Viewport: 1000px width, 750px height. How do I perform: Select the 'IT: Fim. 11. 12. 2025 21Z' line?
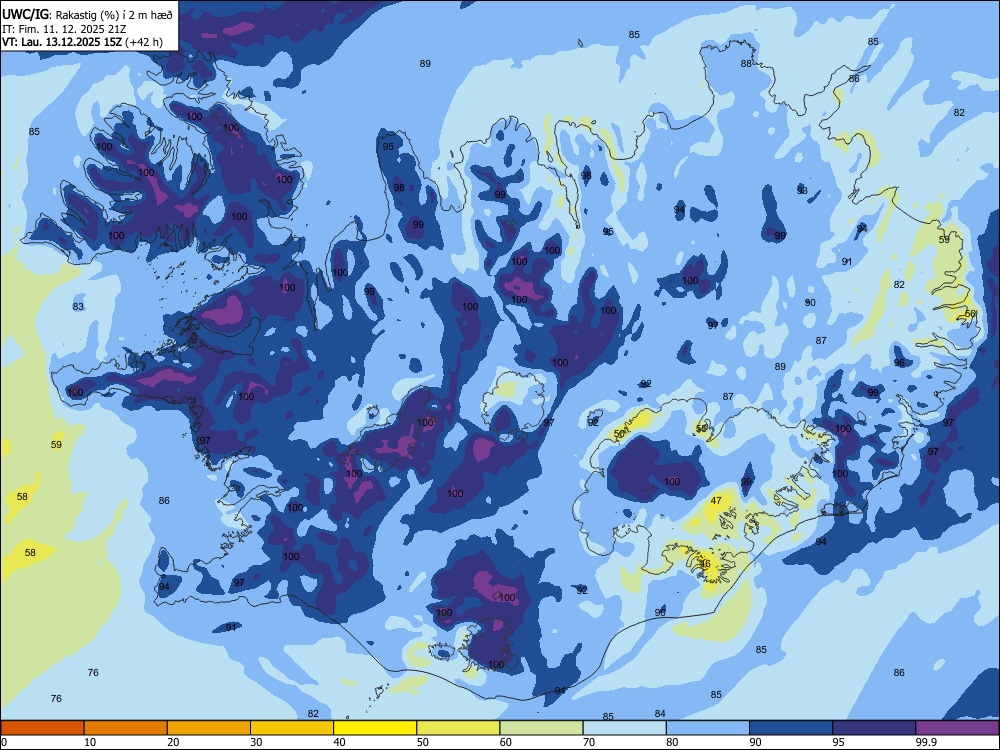tap(64, 29)
